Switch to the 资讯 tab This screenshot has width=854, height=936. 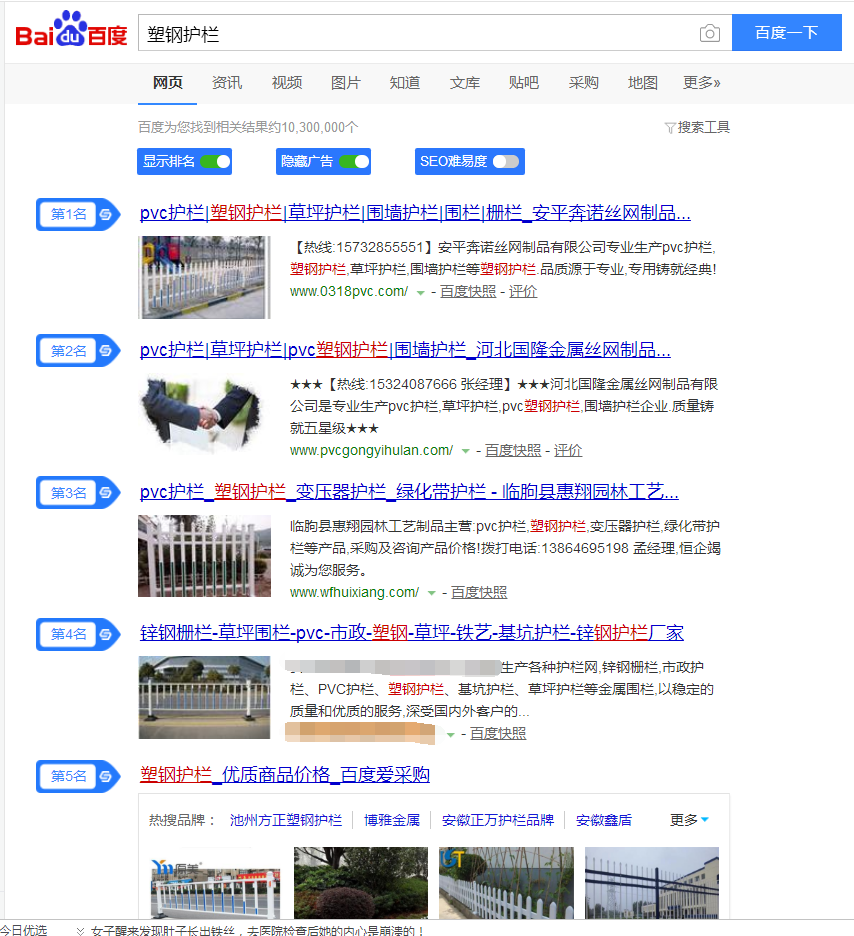(x=227, y=82)
